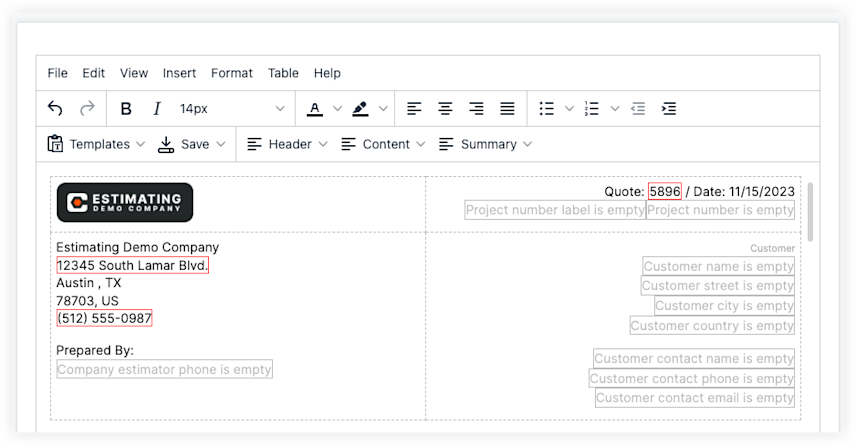The width and height of the screenshot is (856, 446).
Task: Apply the highlight background color
Action: [x=360, y=109]
